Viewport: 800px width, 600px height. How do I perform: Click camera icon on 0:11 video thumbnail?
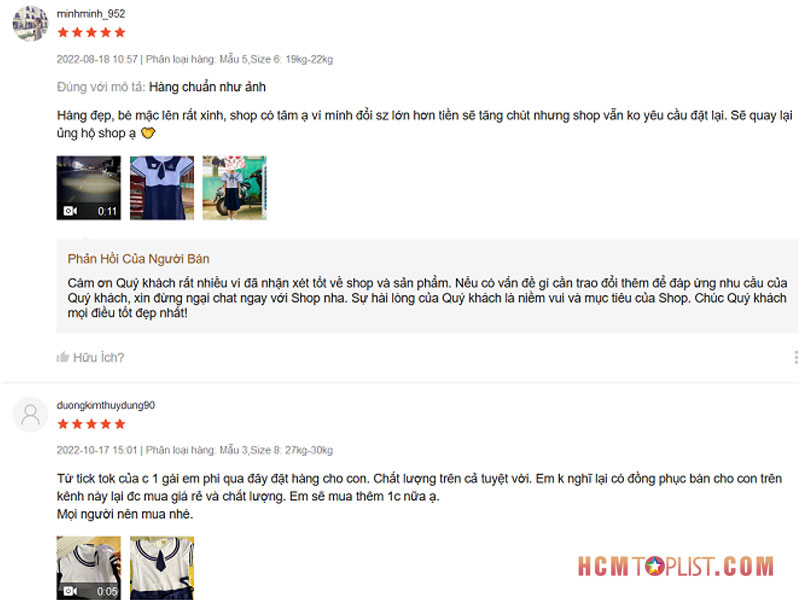[x=70, y=211]
